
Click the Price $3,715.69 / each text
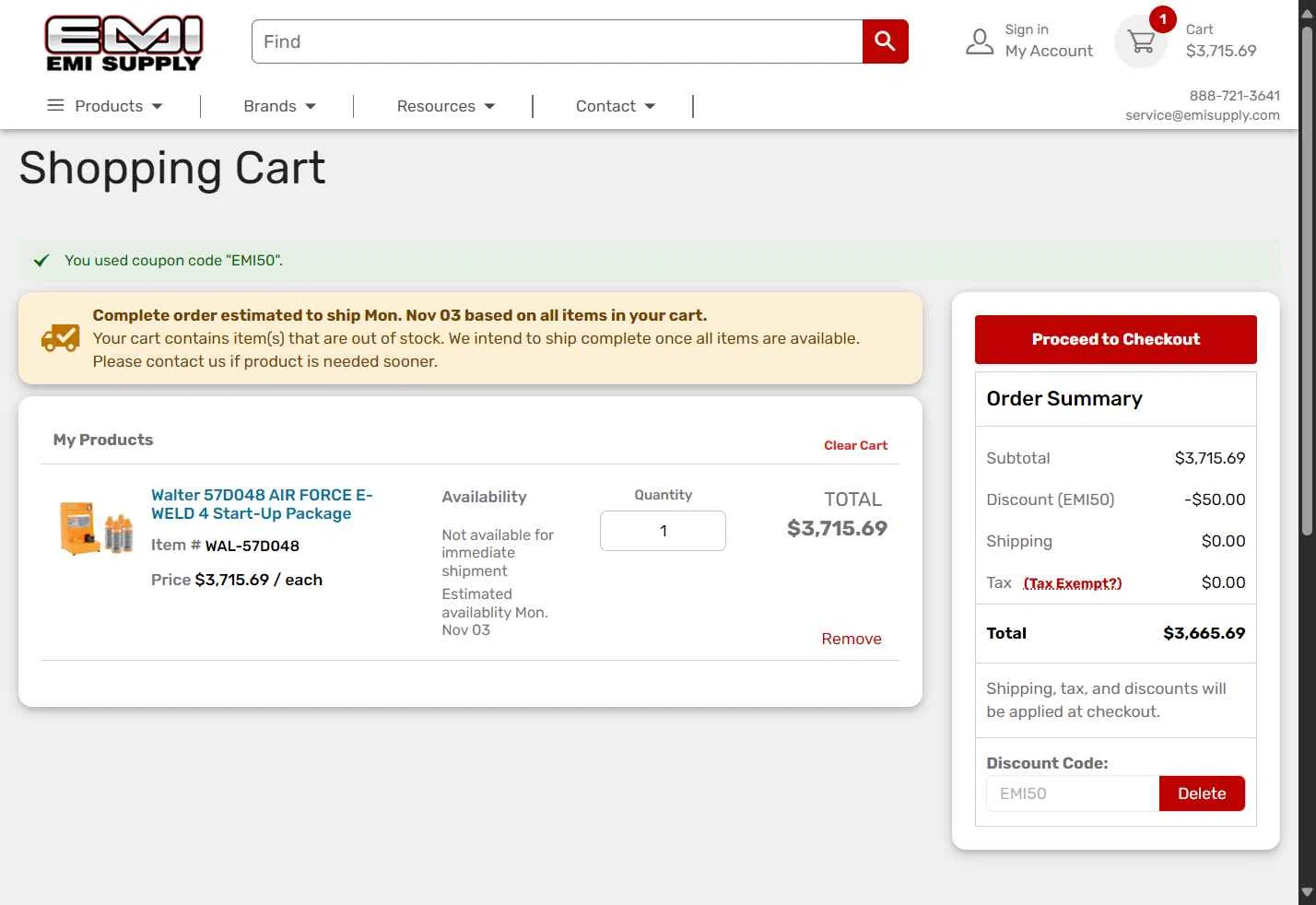[237, 580]
